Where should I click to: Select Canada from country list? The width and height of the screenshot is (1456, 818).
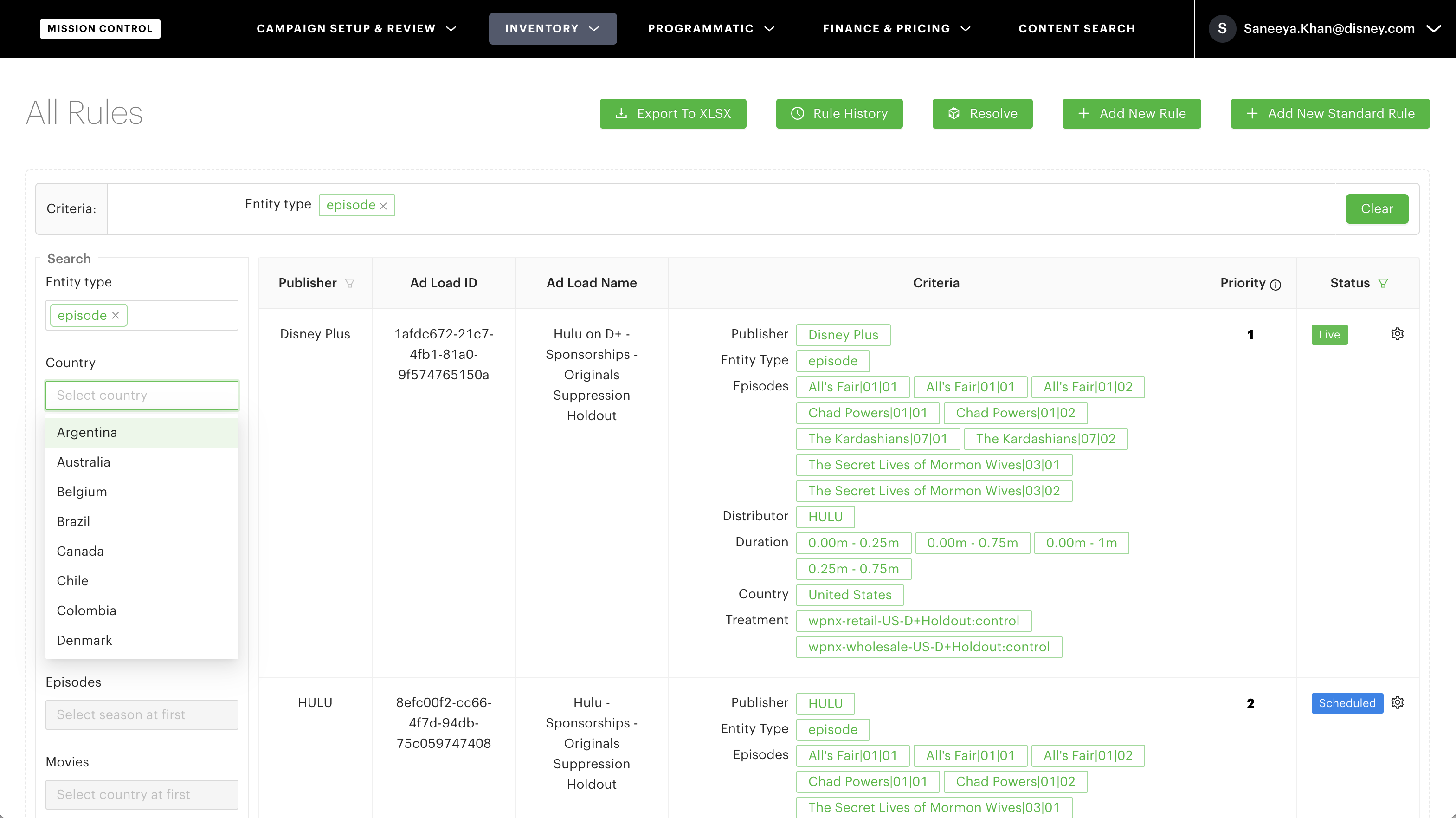[x=142, y=552]
